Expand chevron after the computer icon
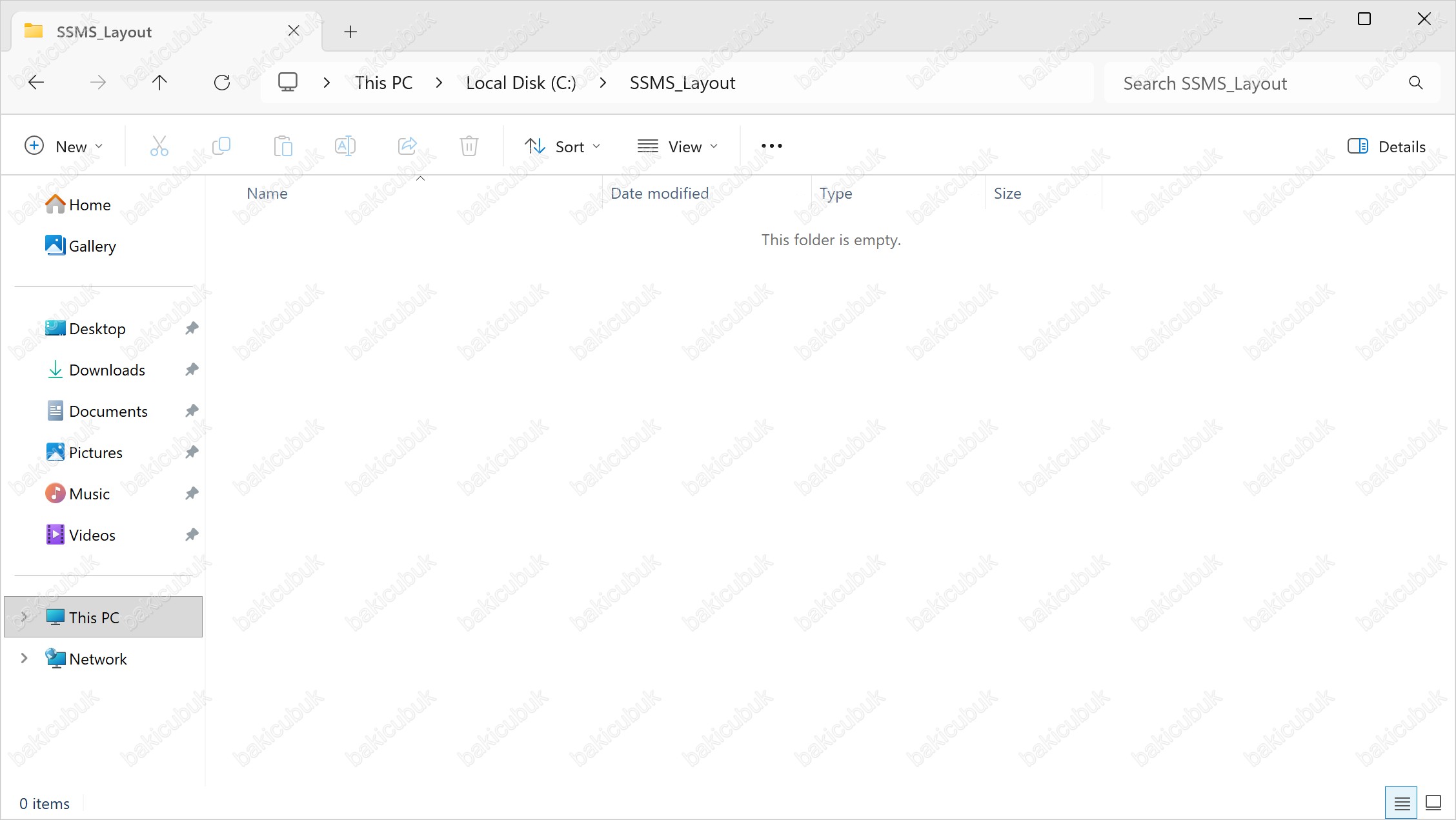Screen dimensions: 1456x820 [327, 83]
